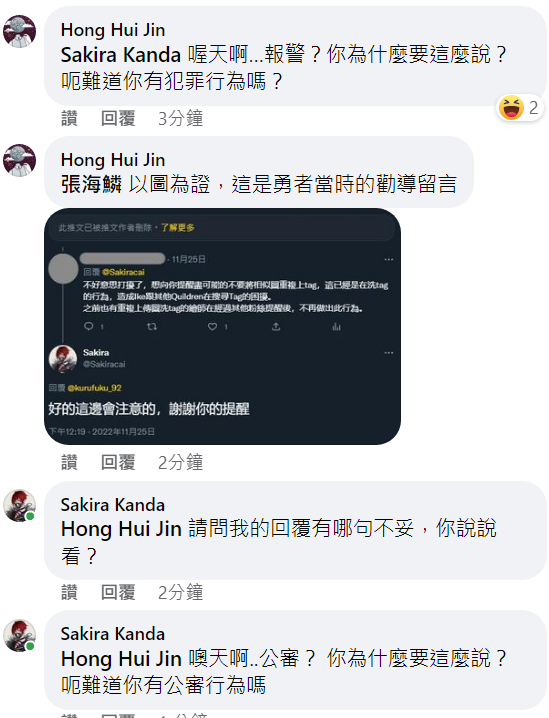Click 讚 under the tweet image comment
The width and height of the screenshot is (549, 718).
69,462
